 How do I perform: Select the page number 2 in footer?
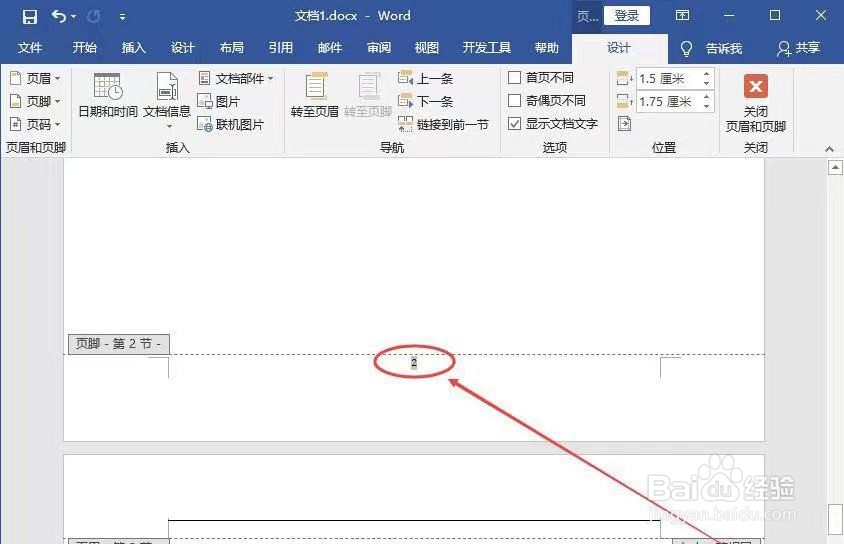point(413,363)
